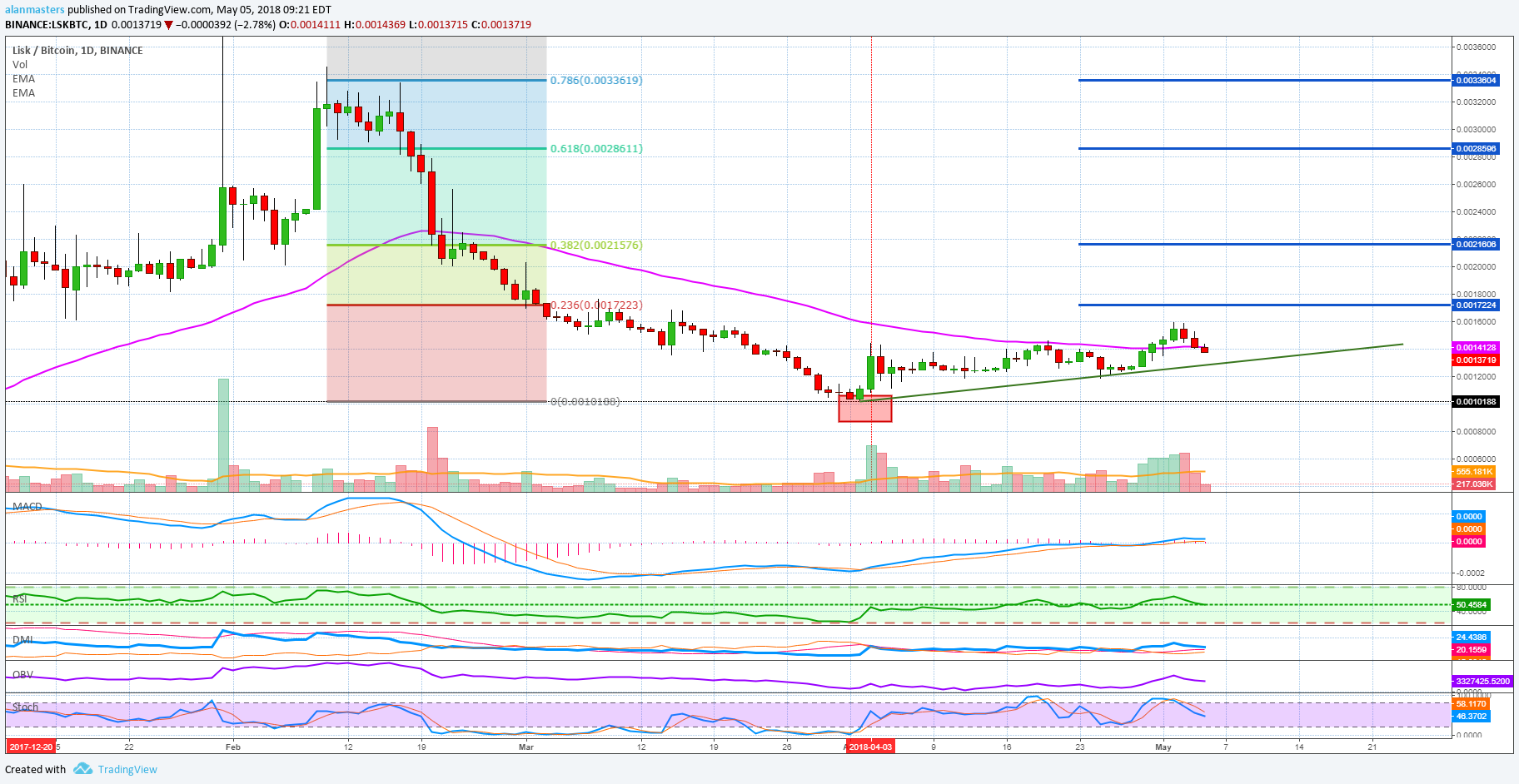Click the first EMA indicator label

[x=23, y=79]
